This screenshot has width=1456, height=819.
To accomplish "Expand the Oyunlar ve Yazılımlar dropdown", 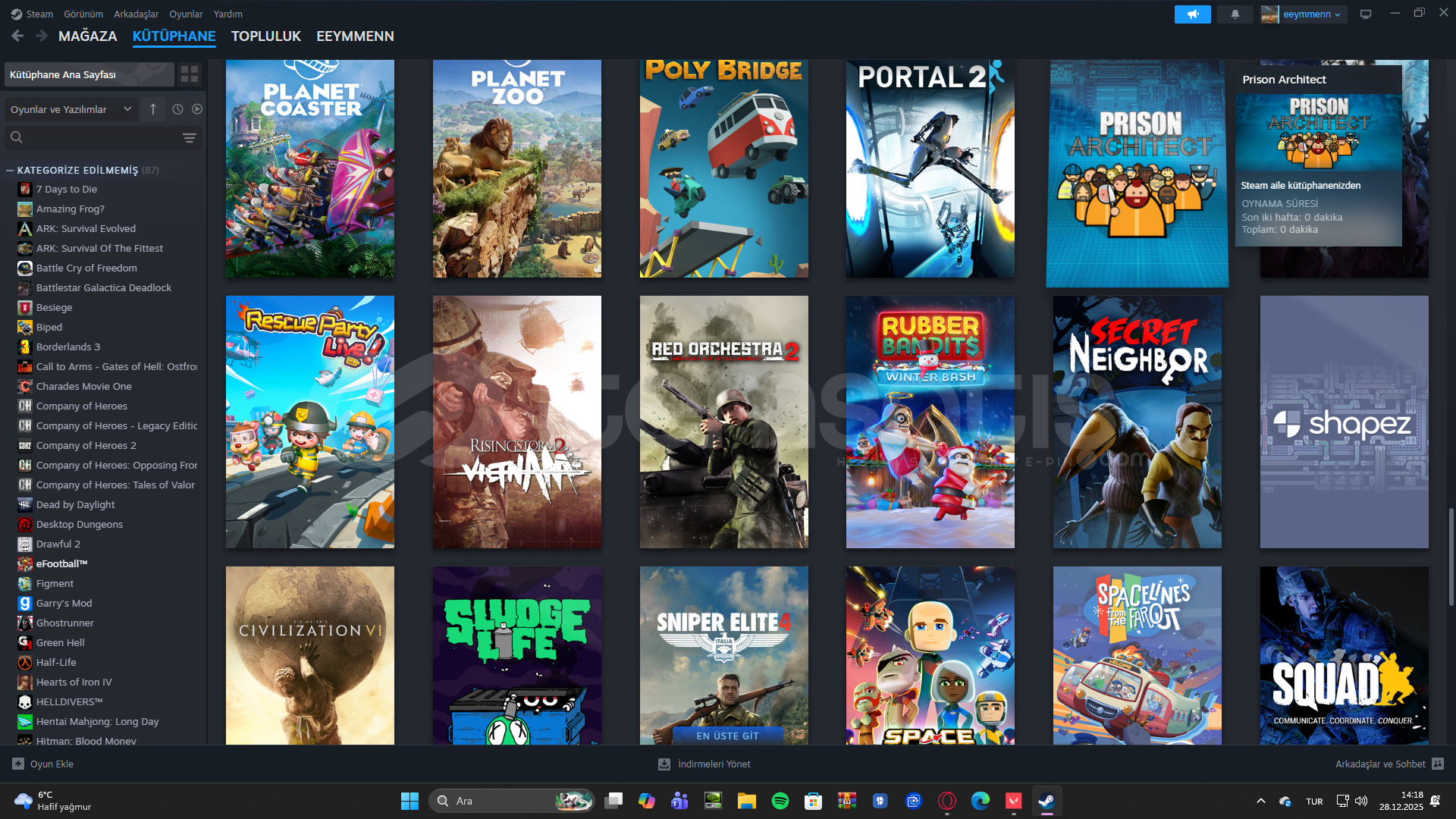I will point(71,109).
